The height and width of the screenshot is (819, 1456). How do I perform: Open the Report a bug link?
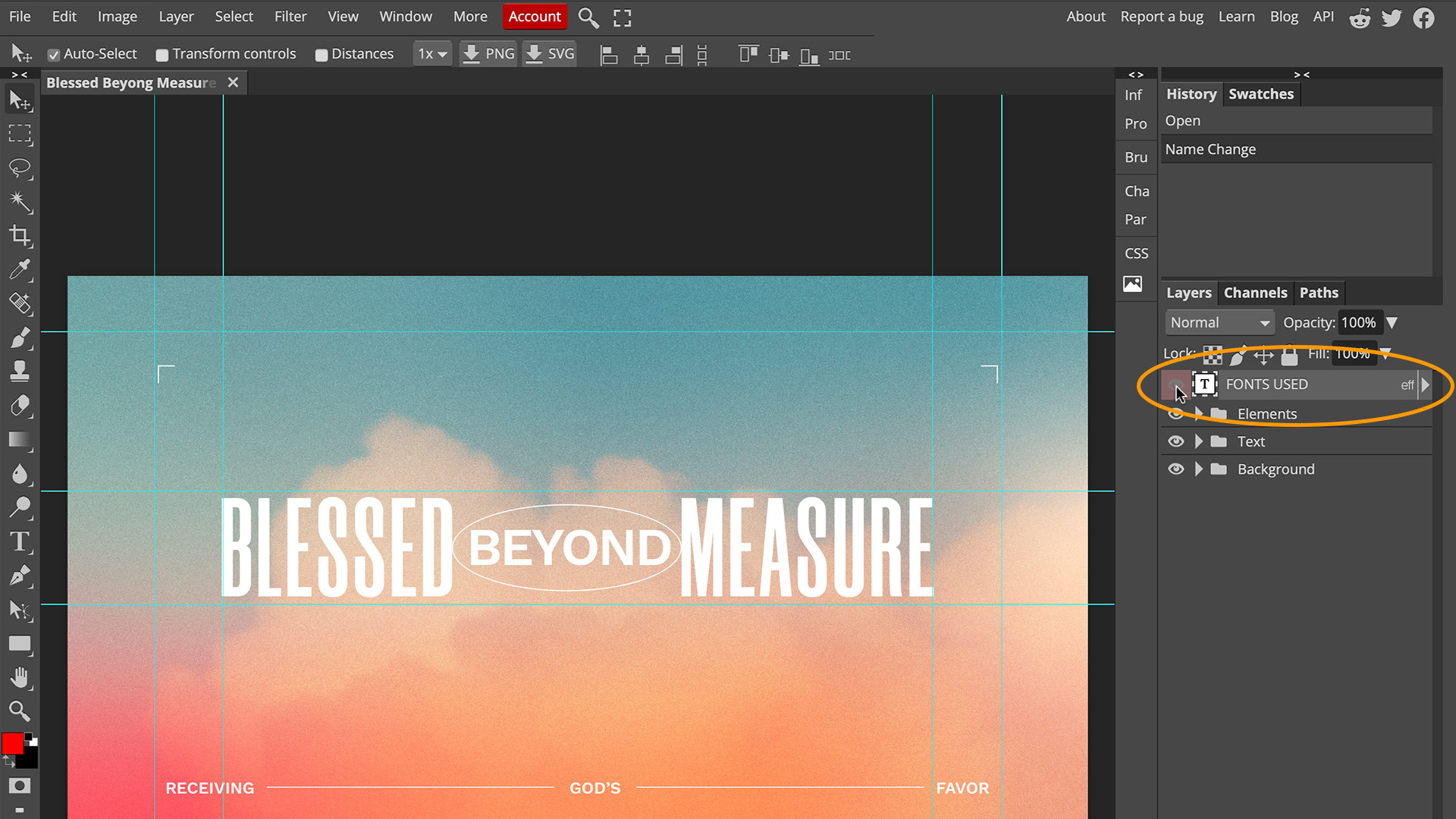(1162, 17)
